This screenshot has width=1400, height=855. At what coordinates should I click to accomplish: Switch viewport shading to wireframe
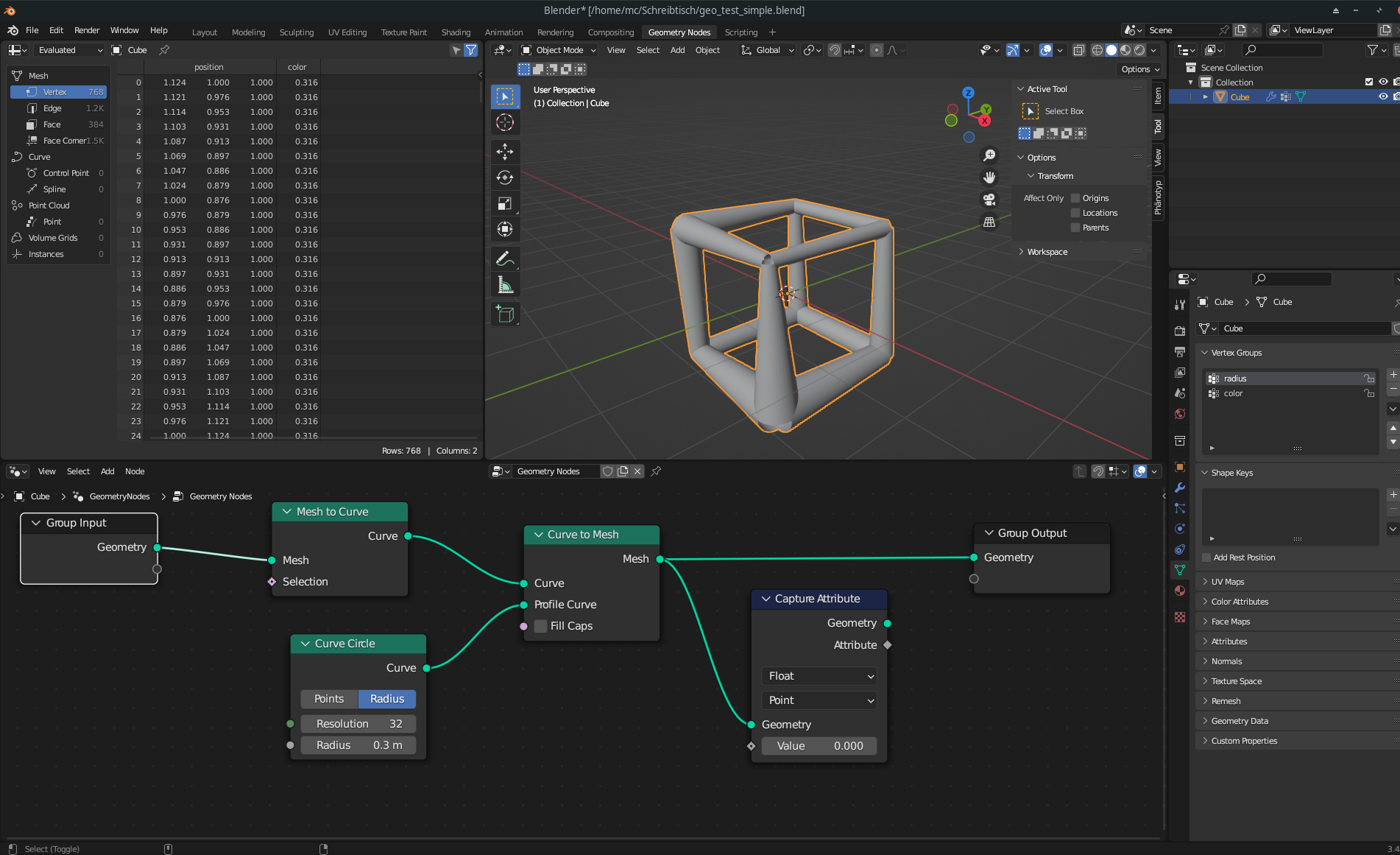[1097, 50]
